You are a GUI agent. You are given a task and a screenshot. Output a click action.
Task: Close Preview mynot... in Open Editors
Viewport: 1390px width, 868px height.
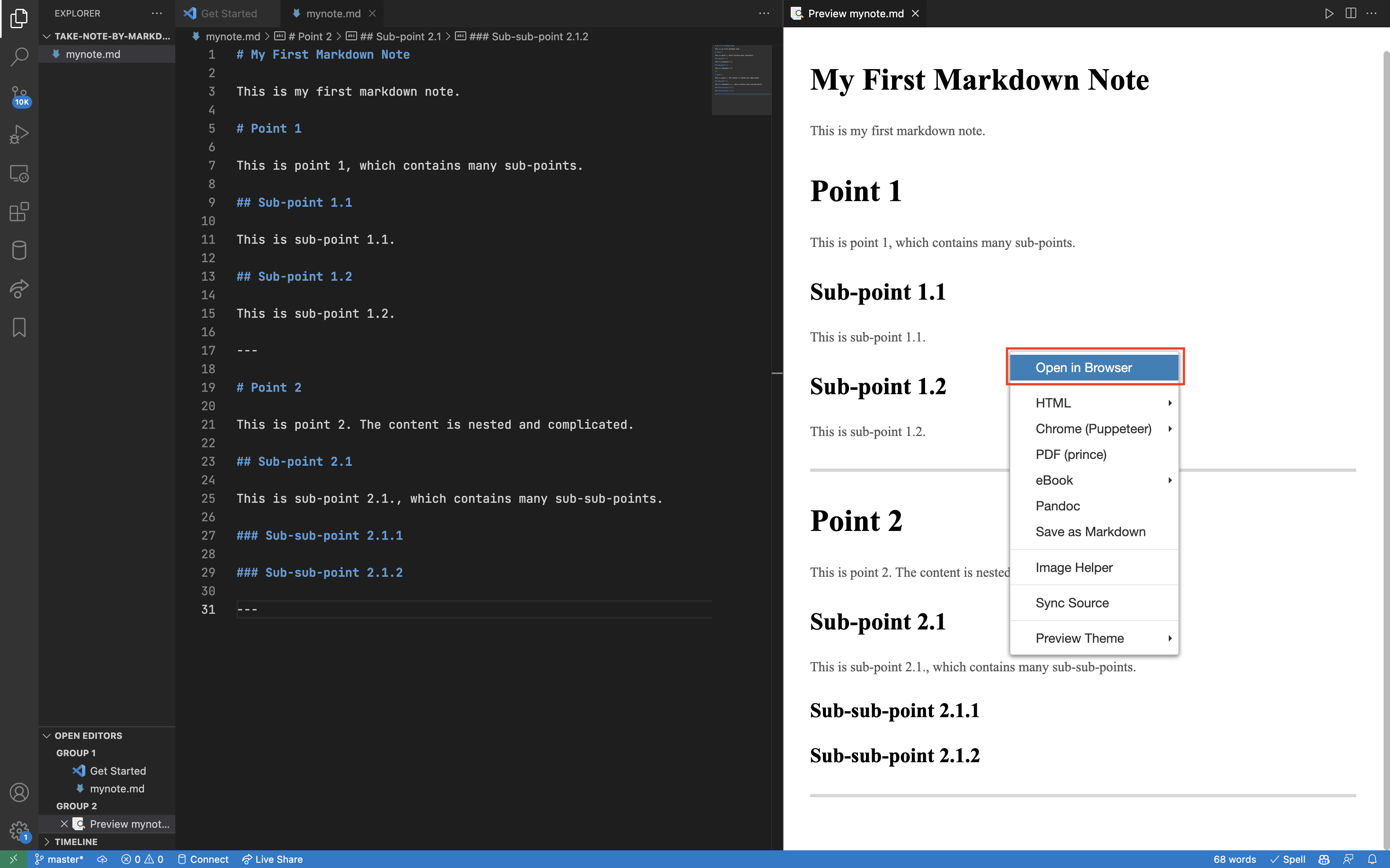point(64,824)
